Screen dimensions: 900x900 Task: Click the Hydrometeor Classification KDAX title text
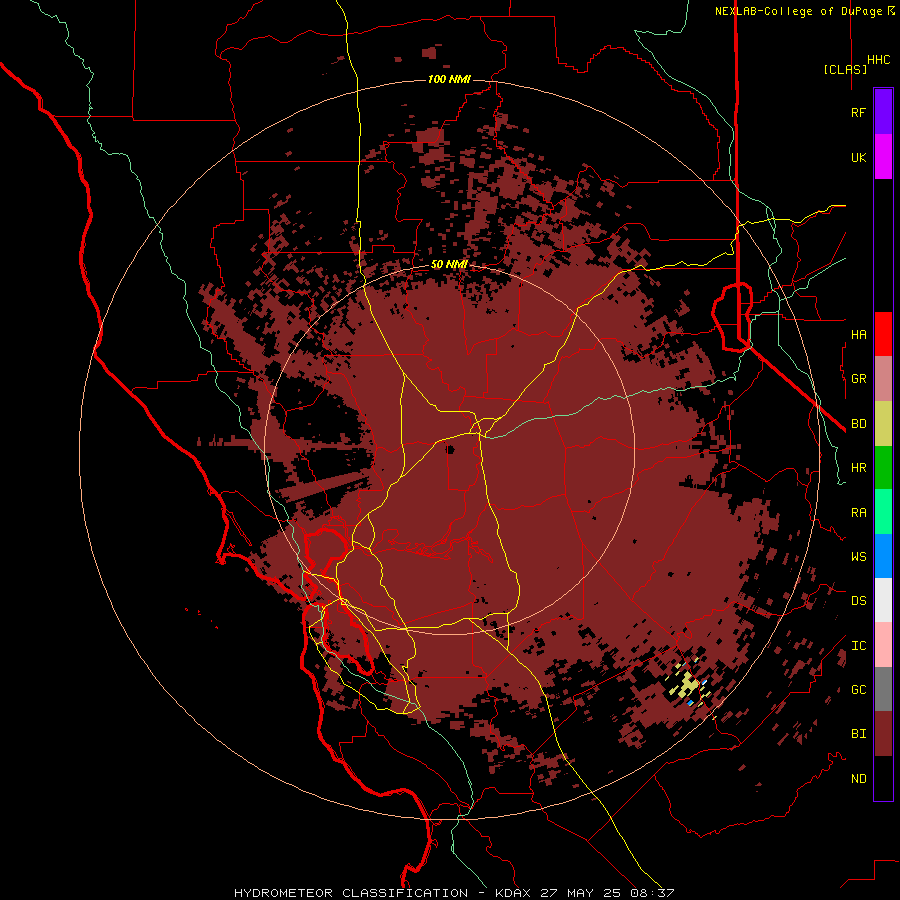[453, 893]
